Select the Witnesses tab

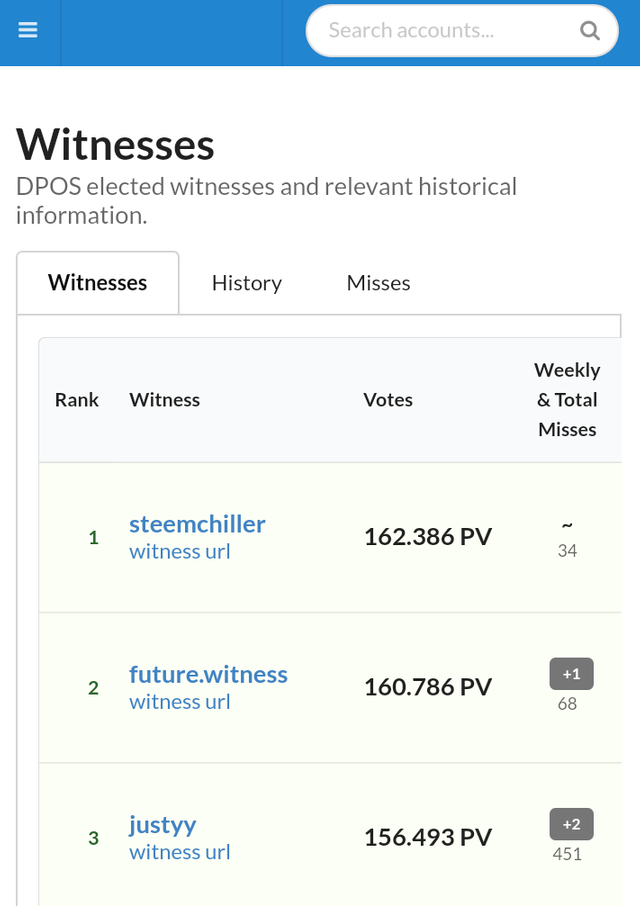point(98,283)
